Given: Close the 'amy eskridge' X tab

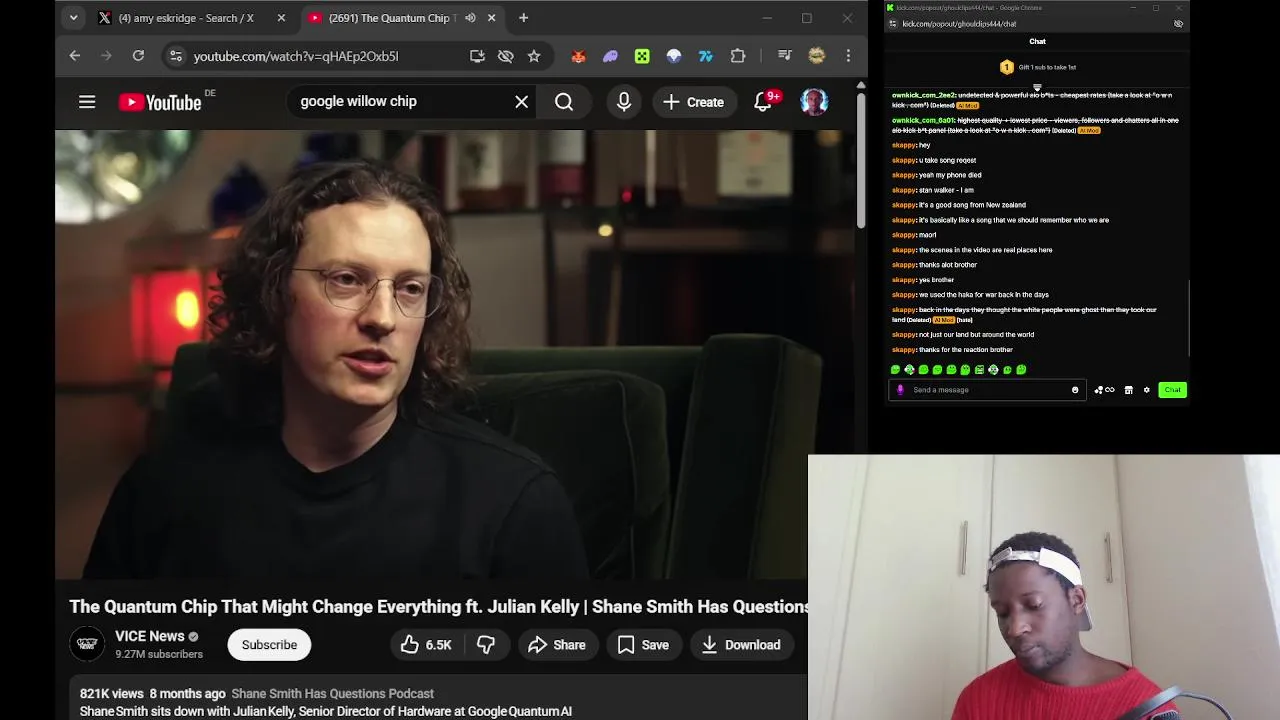Looking at the screenshot, I should 281,18.
